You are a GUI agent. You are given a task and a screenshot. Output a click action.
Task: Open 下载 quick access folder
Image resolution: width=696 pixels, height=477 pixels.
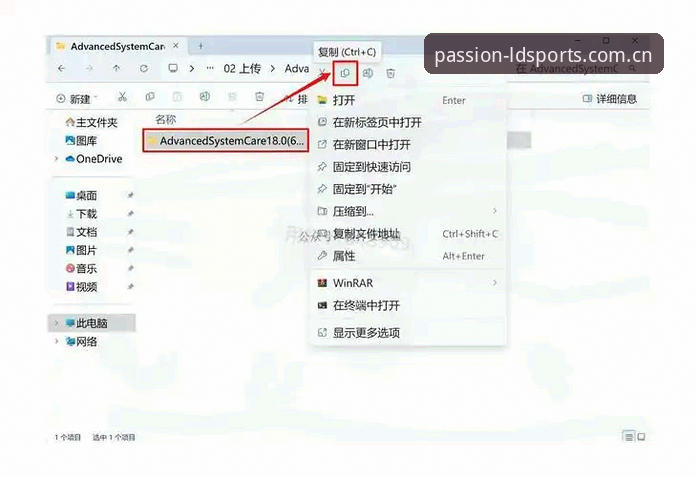[x=81, y=213]
